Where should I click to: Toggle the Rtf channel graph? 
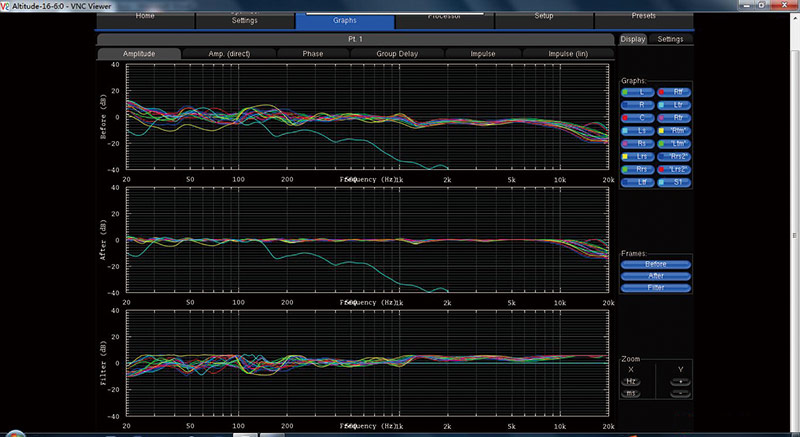(x=674, y=92)
